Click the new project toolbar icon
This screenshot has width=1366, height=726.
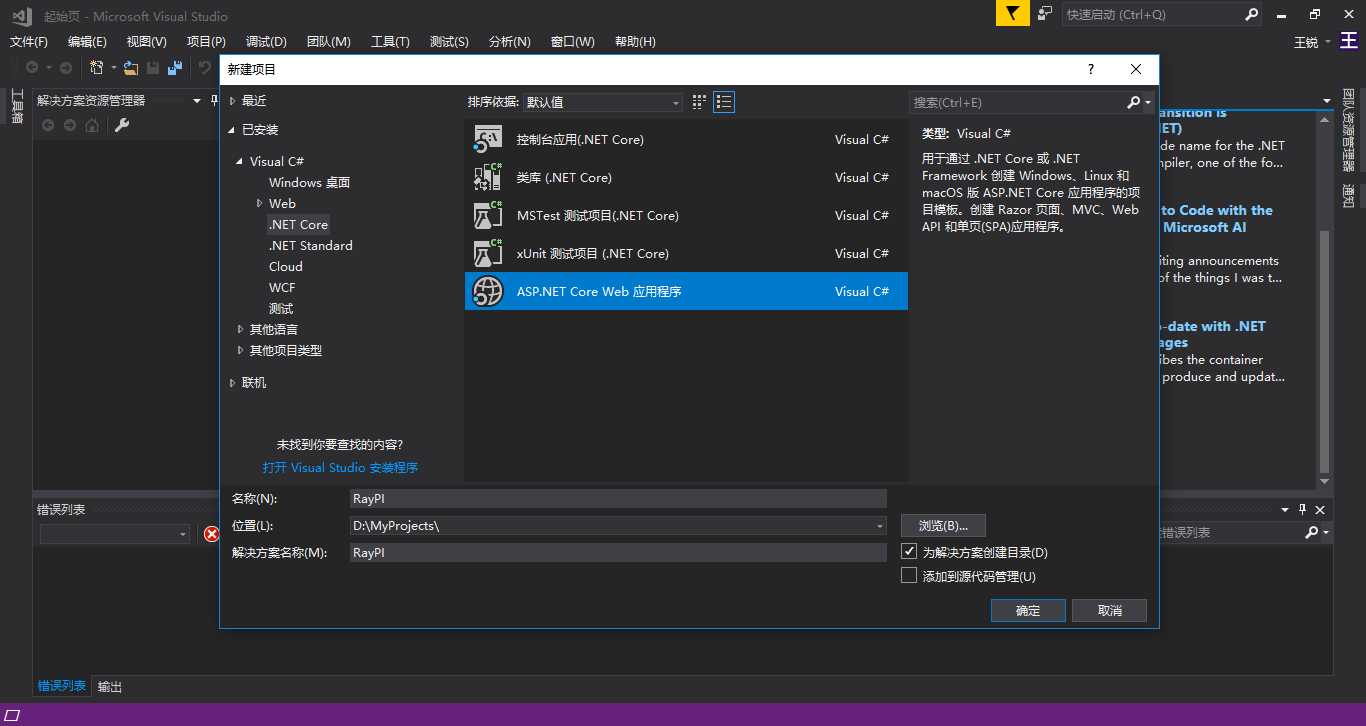pyautogui.click(x=97, y=68)
